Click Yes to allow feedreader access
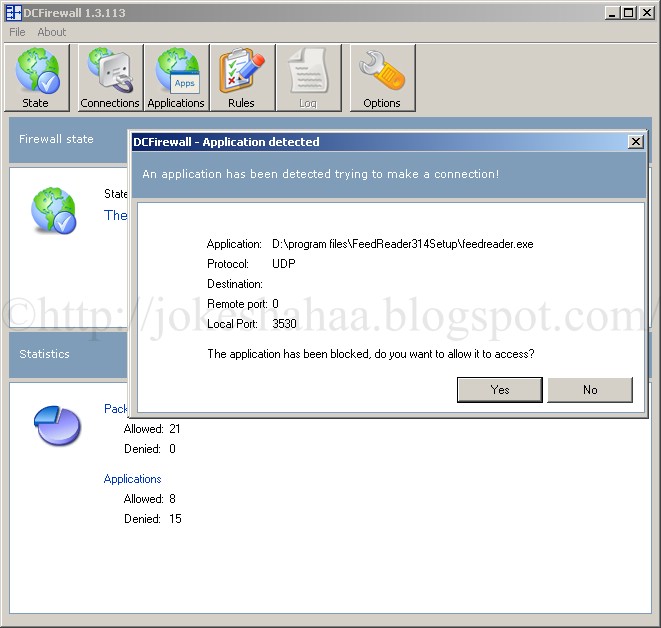 coord(500,390)
